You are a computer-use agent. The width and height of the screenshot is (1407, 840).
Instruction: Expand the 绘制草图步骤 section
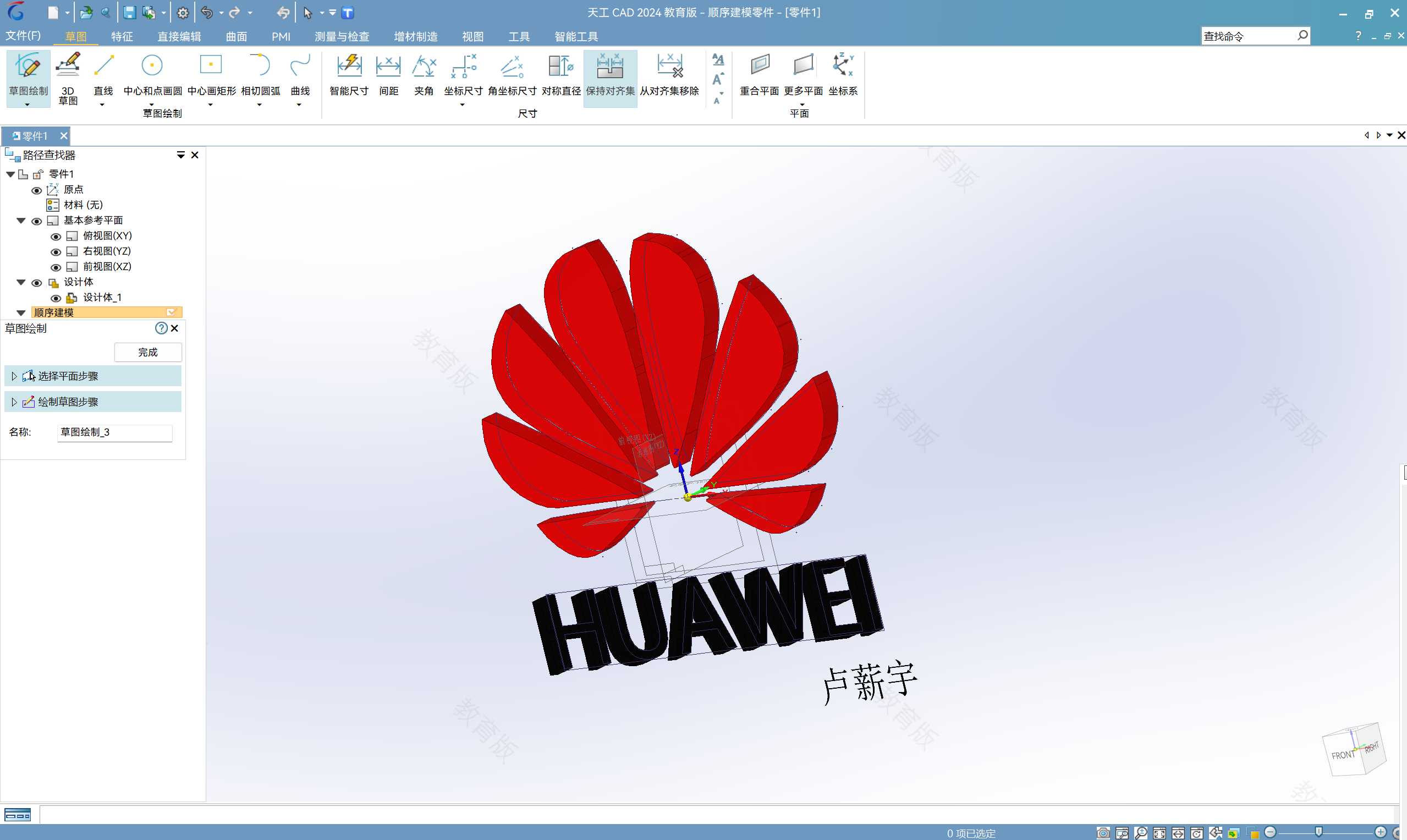(14, 402)
